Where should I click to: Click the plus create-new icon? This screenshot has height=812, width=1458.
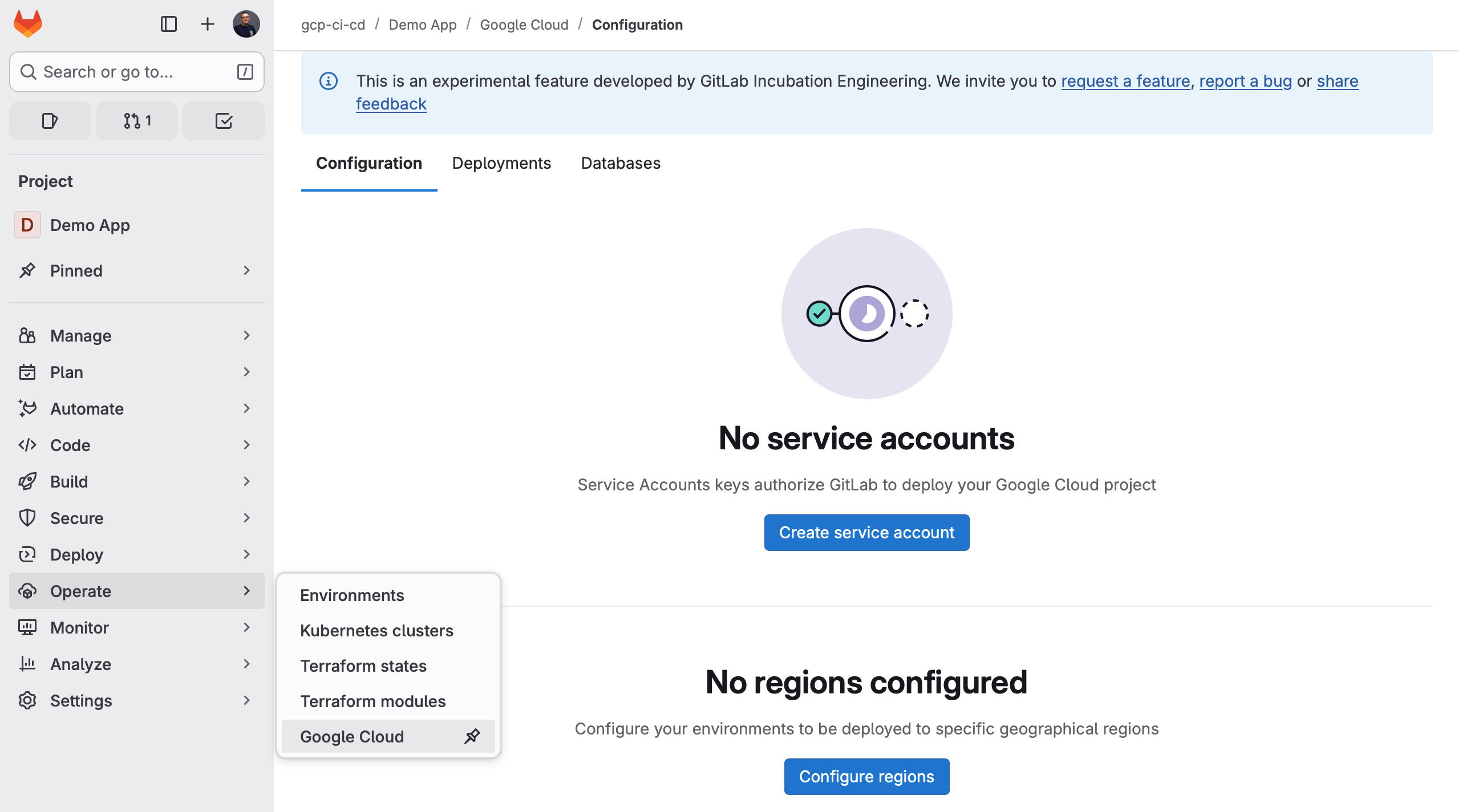[208, 24]
